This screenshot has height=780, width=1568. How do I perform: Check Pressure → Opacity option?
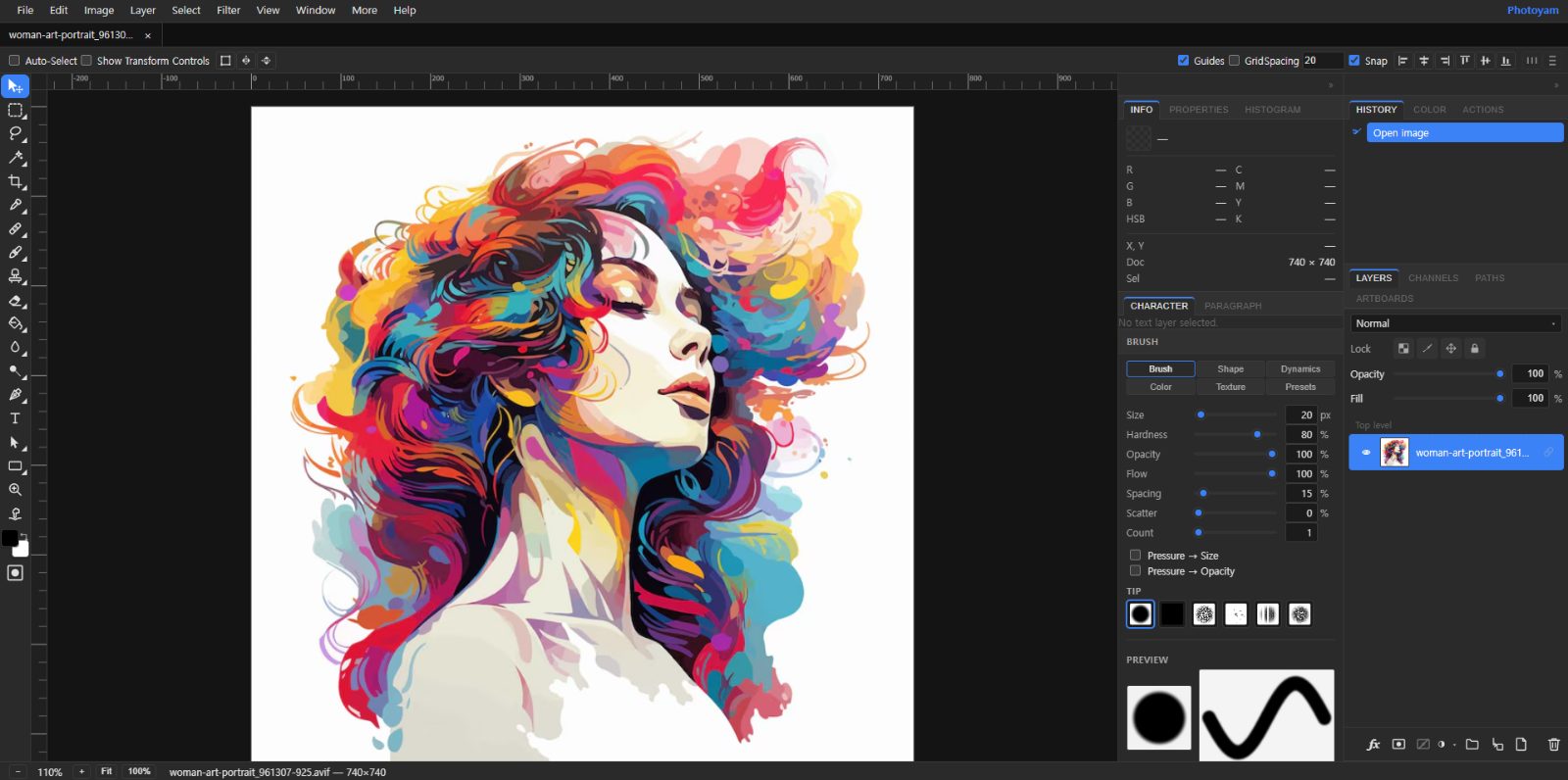tap(1135, 571)
